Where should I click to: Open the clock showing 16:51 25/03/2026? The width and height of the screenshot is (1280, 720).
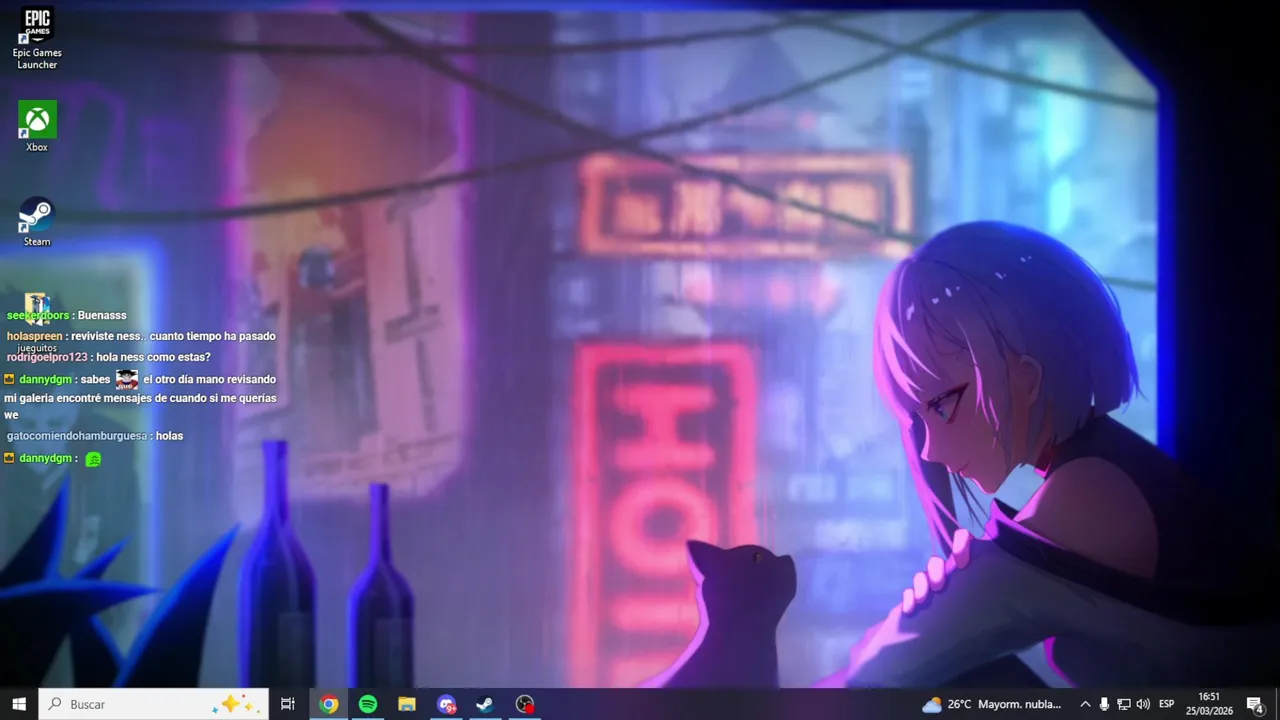pos(1209,704)
